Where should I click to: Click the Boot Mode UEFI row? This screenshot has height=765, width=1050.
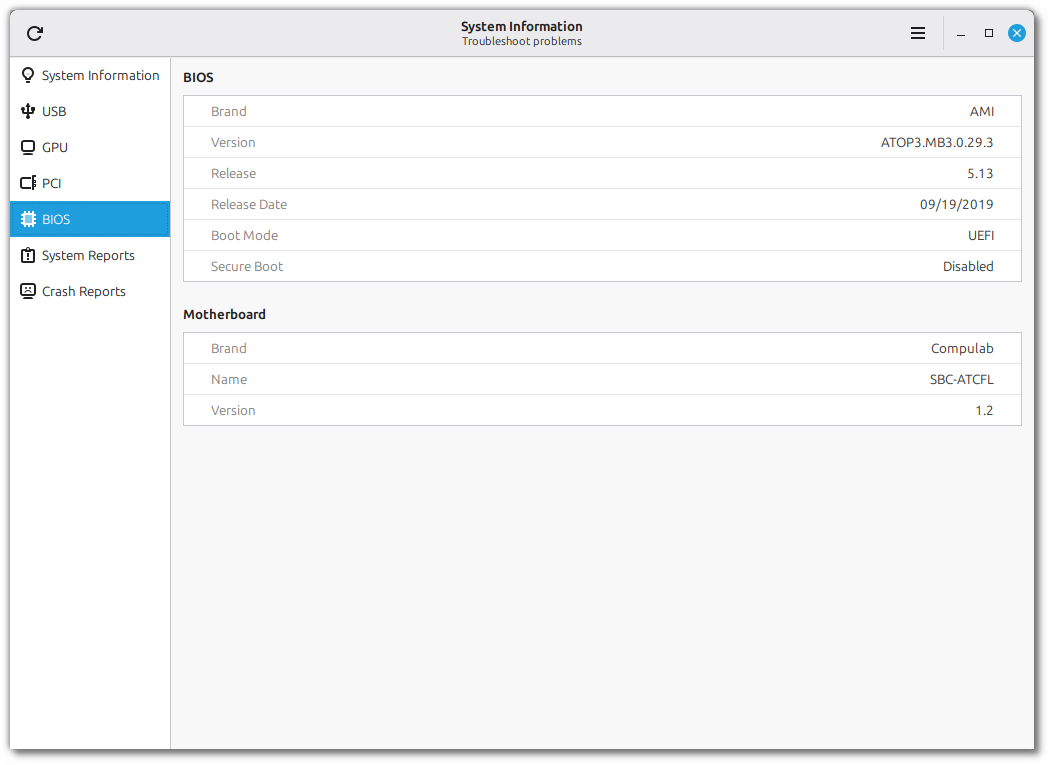(602, 235)
